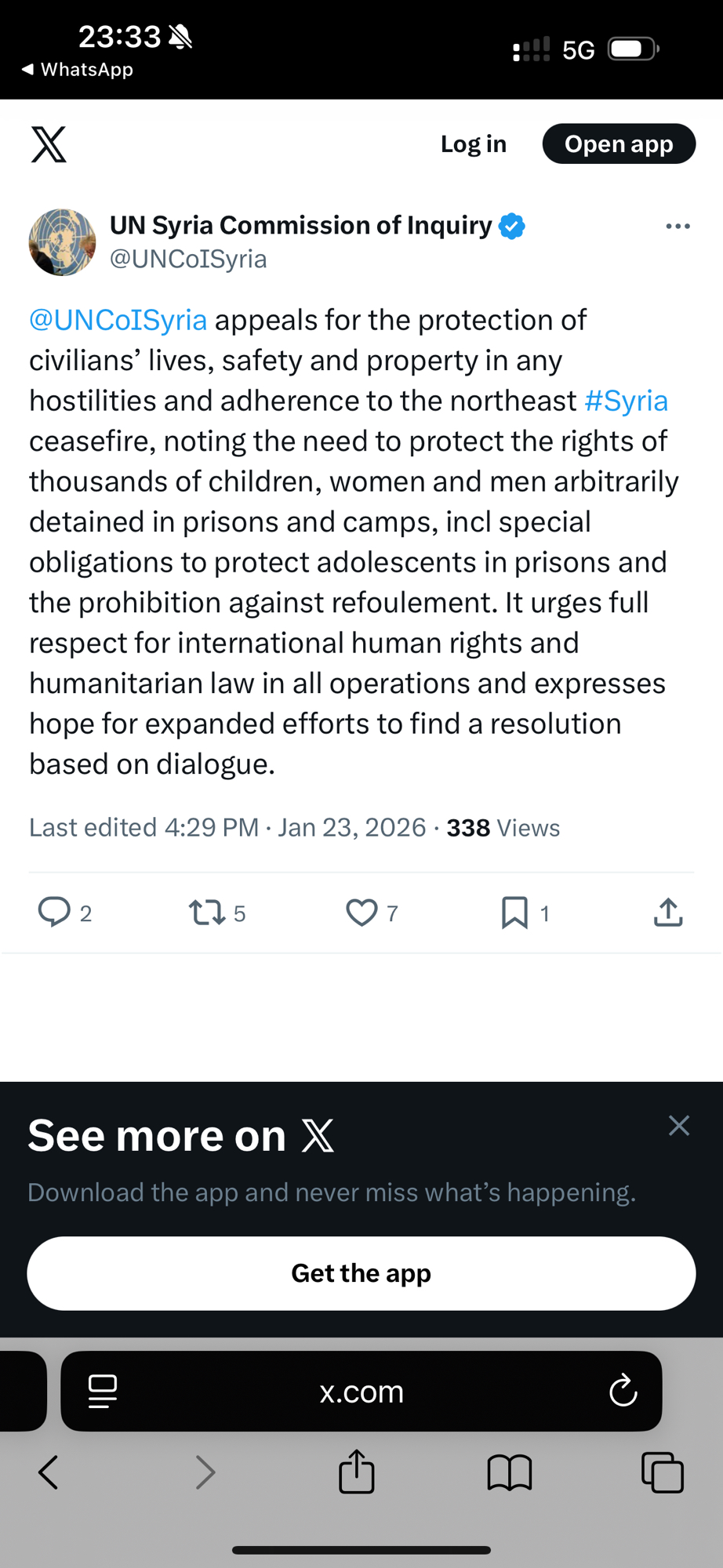This screenshot has width=723, height=1568.
Task: Return to WhatsApp via status bar
Action: click(77, 70)
